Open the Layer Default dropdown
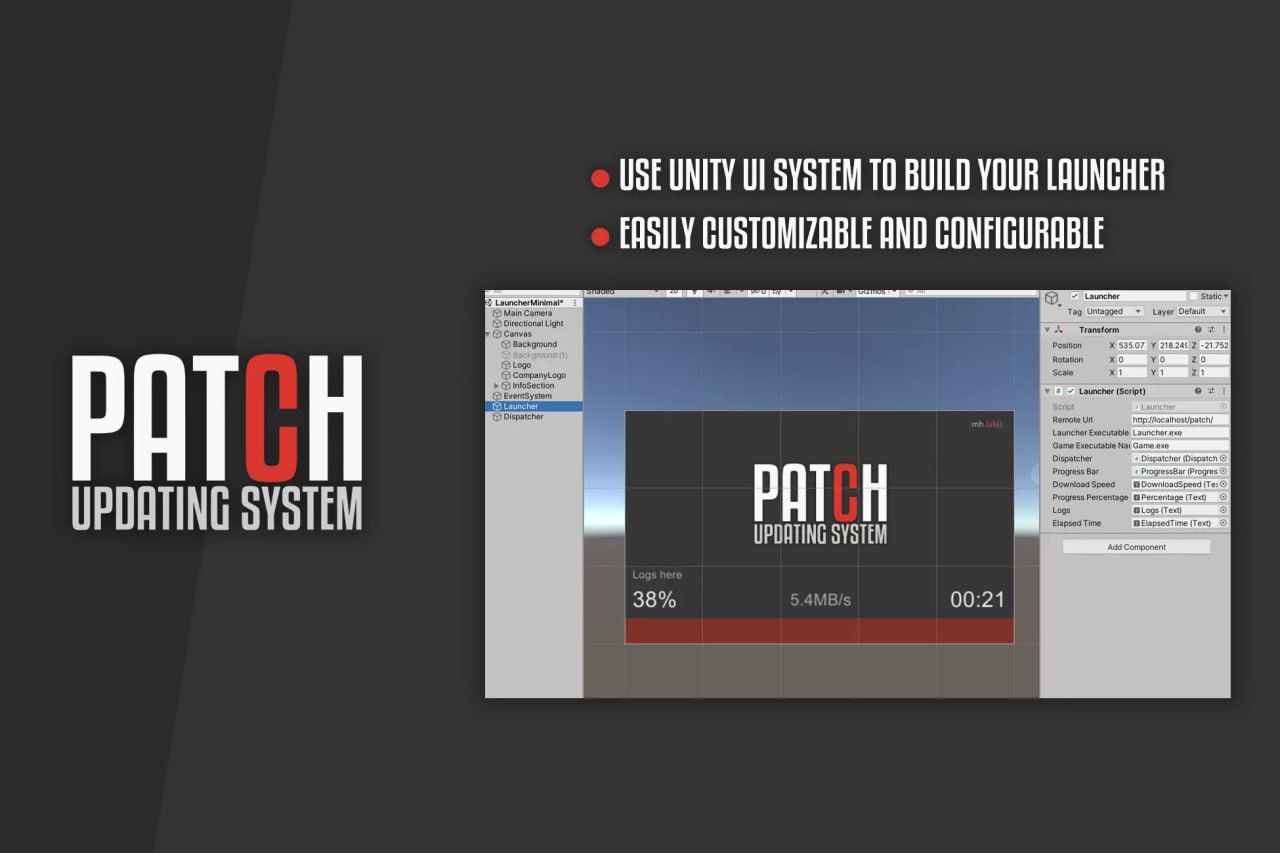The image size is (1280, 853). [1201, 311]
